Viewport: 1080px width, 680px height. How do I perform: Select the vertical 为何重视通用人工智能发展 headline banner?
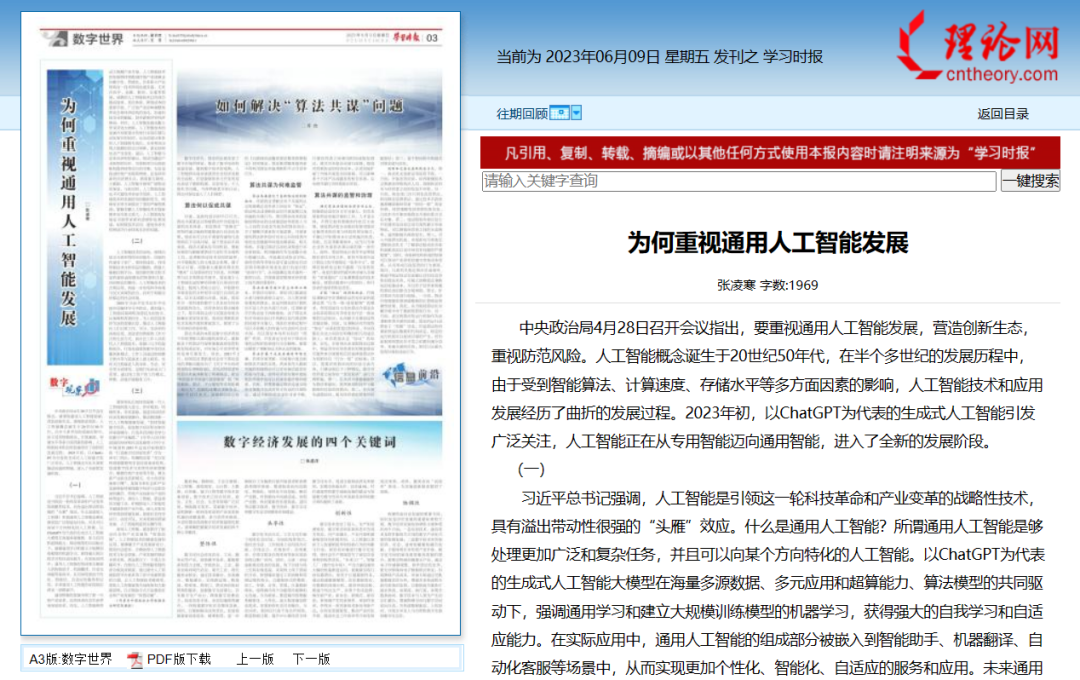[69, 215]
